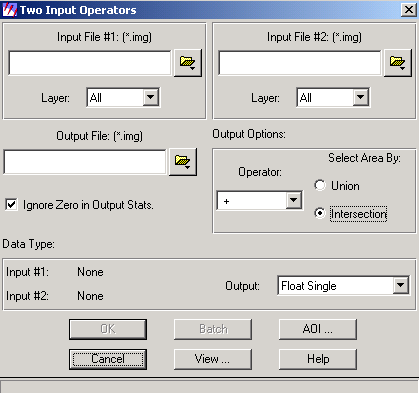Image resolution: width=419 pixels, height=393 pixels.
Task: Open Help for Two Input Operators
Action: pyautogui.click(x=318, y=359)
